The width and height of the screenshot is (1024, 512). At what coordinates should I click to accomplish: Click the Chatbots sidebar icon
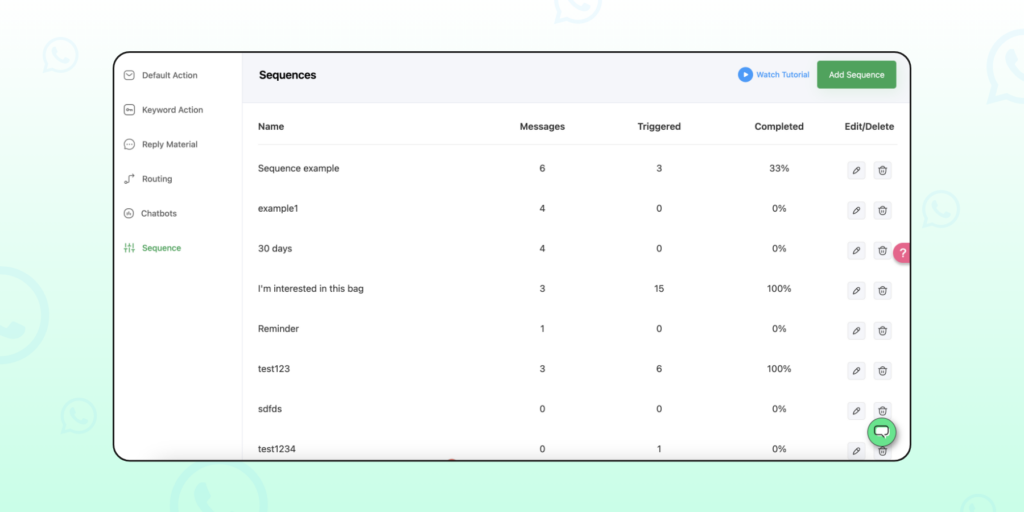coord(129,214)
